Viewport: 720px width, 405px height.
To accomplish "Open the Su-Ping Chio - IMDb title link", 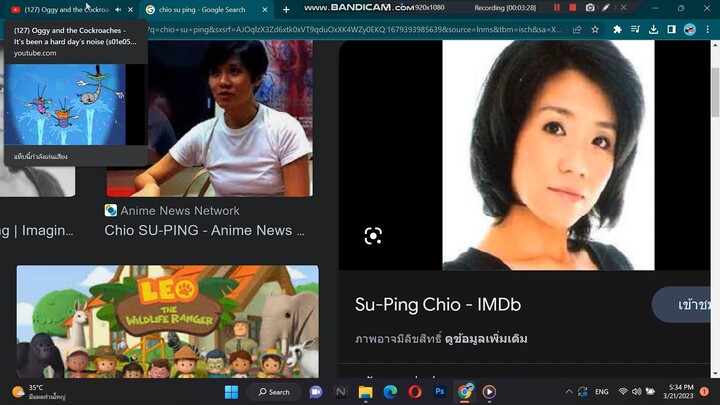I will tap(438, 304).
